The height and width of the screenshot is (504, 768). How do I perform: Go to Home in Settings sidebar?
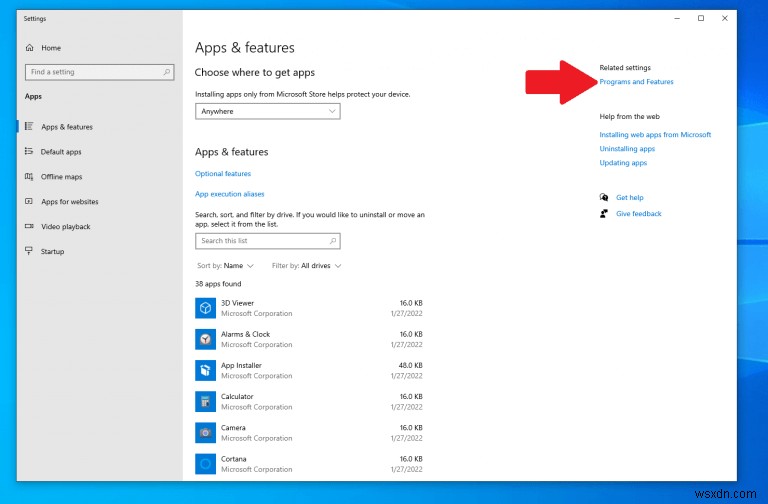[51, 48]
